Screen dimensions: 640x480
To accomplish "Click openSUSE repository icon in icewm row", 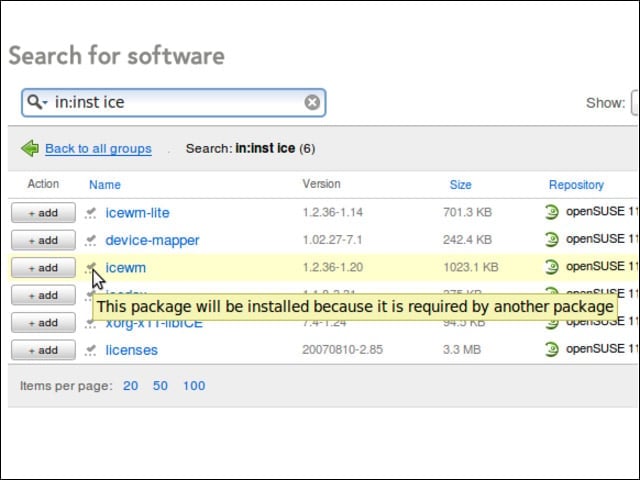I will 551,267.
